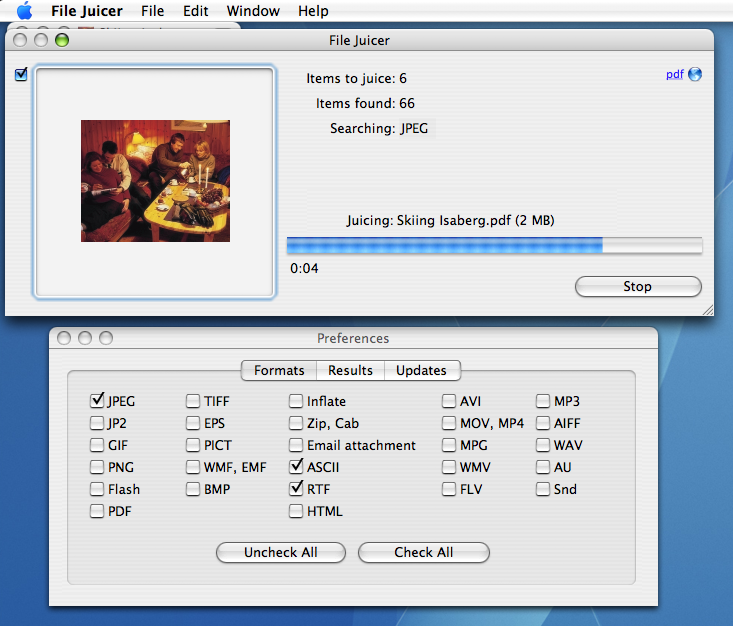Enable the WAV checkbox

click(543, 445)
